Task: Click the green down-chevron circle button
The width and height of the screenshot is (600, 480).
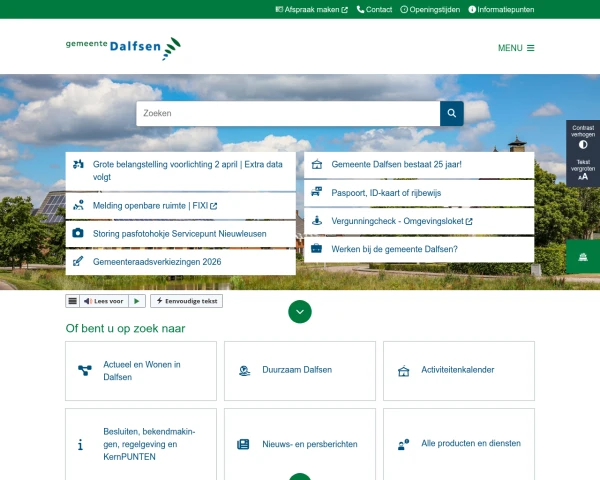Action: tap(300, 312)
